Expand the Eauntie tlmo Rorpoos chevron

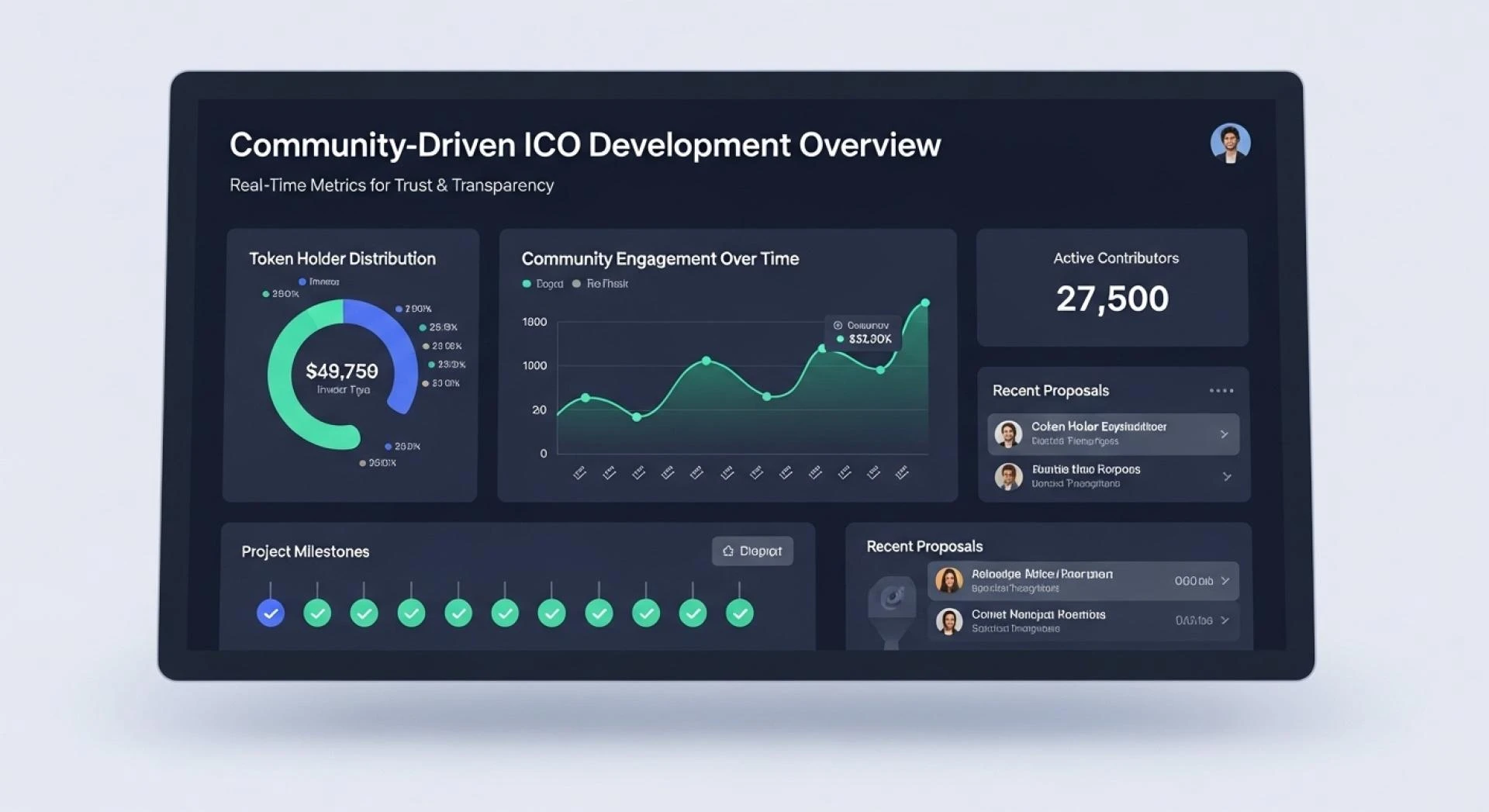click(1226, 476)
